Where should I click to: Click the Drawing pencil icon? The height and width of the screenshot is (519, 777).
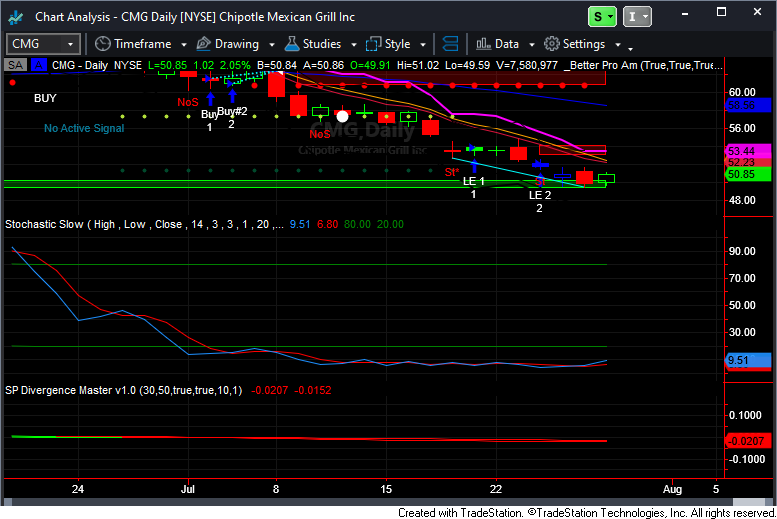pos(204,44)
